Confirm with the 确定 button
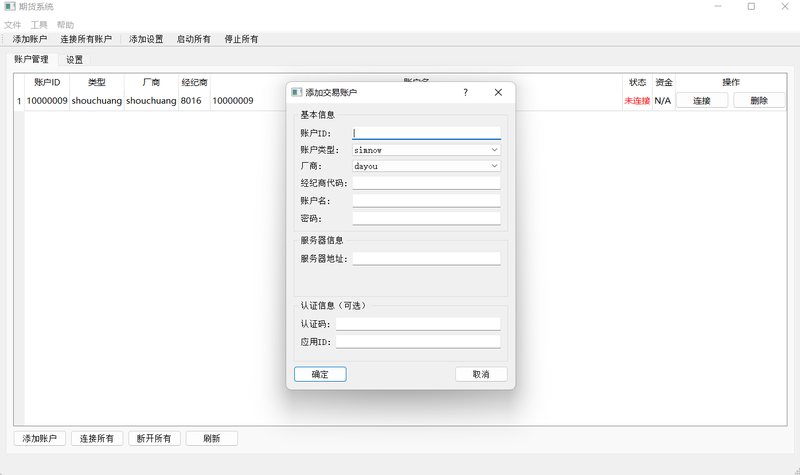Image resolution: width=800 pixels, height=475 pixels. (320, 374)
